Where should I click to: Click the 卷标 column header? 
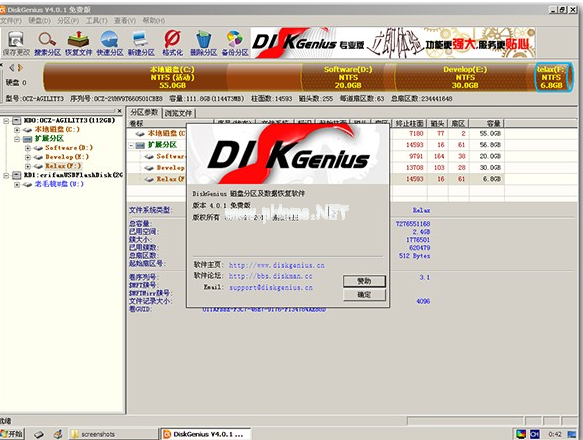(x=170, y=123)
